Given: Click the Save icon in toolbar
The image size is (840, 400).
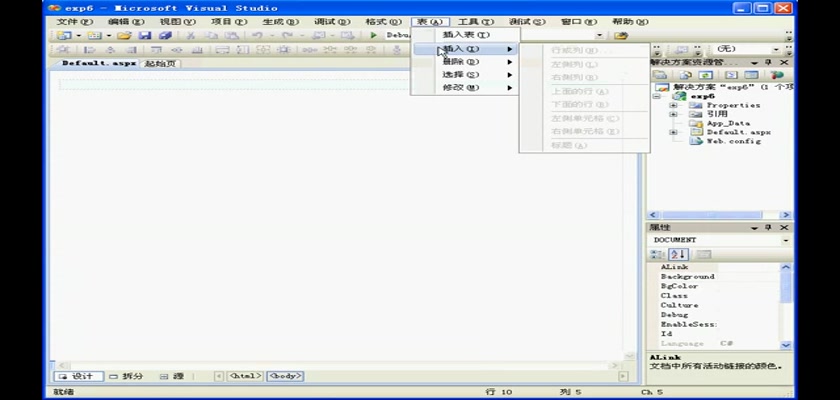Looking at the screenshot, I should coord(145,35).
